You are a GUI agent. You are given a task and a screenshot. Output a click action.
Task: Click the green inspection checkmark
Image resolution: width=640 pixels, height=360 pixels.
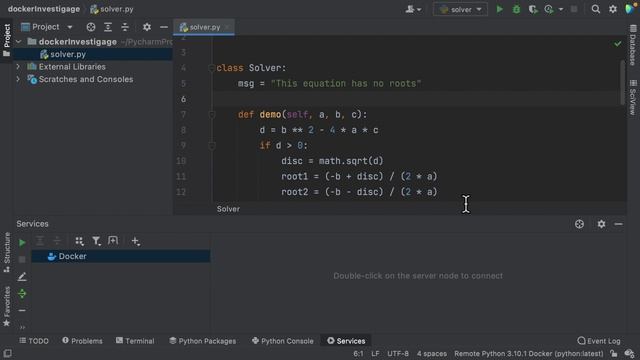point(618,43)
